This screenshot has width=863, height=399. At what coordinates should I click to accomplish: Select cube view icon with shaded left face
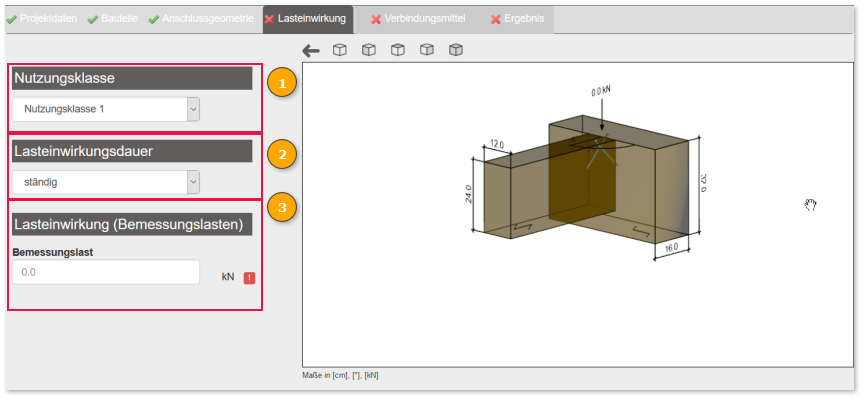pyautogui.click(x=369, y=50)
